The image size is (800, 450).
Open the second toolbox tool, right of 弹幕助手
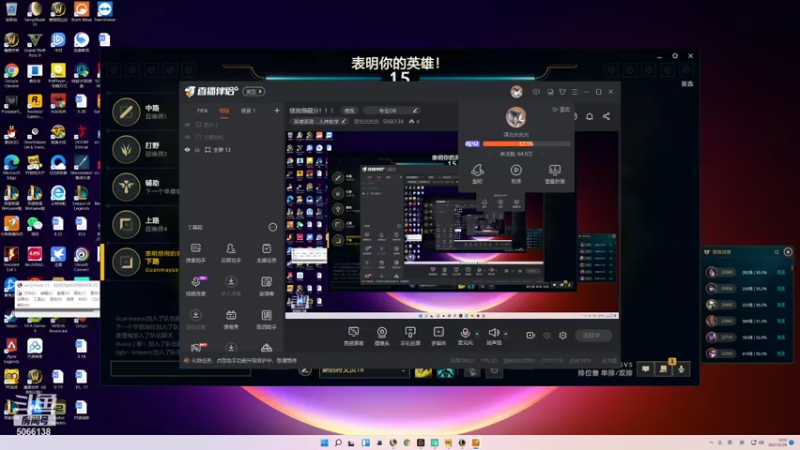point(231,253)
